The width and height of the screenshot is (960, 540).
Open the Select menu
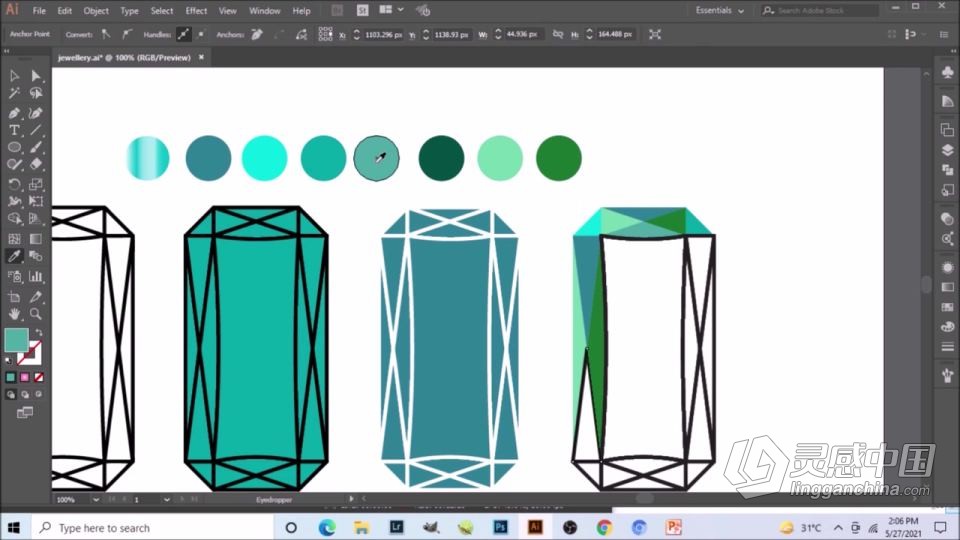point(162,10)
